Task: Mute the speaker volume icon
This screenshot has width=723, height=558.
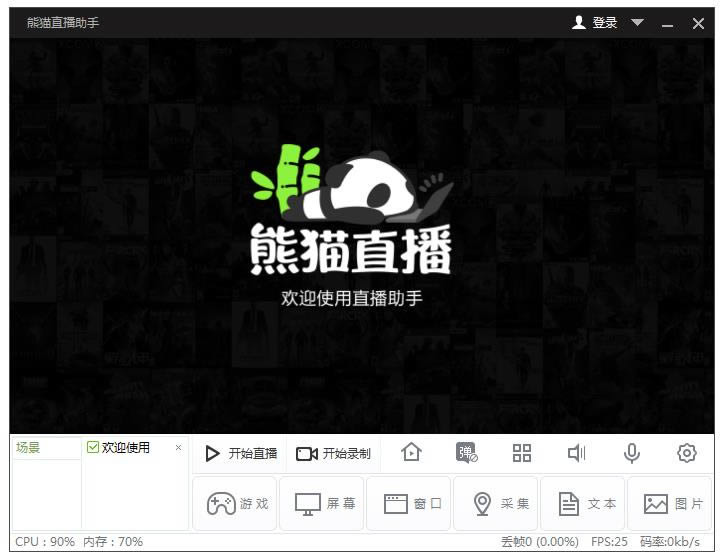Action: 577,453
